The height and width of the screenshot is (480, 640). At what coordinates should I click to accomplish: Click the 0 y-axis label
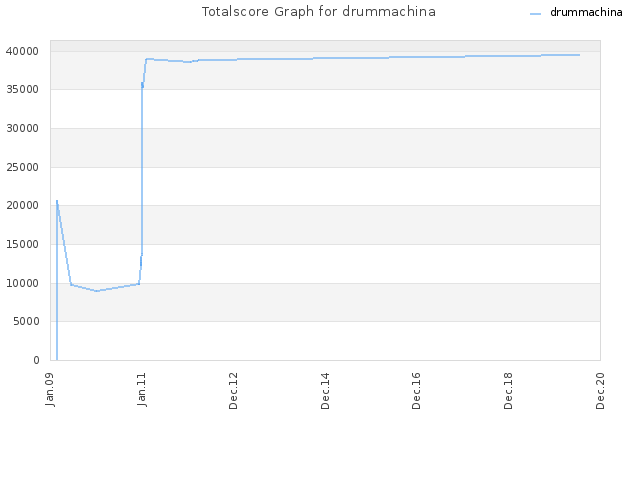(x=36, y=360)
